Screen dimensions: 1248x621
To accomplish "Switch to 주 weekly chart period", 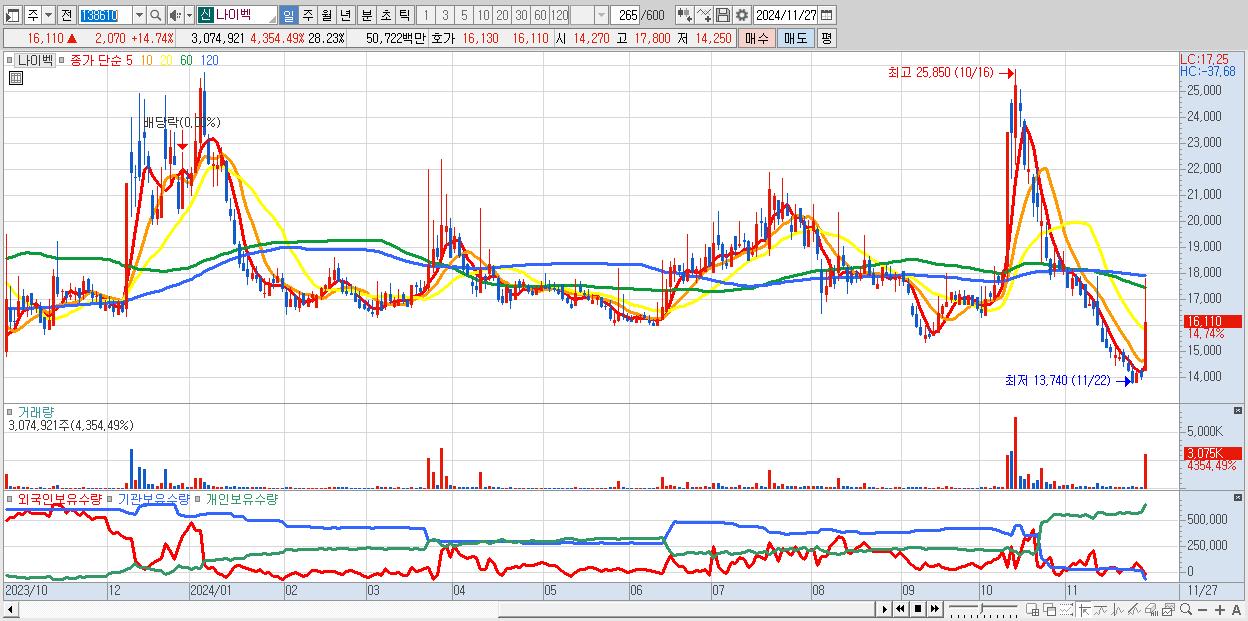I will click(307, 15).
